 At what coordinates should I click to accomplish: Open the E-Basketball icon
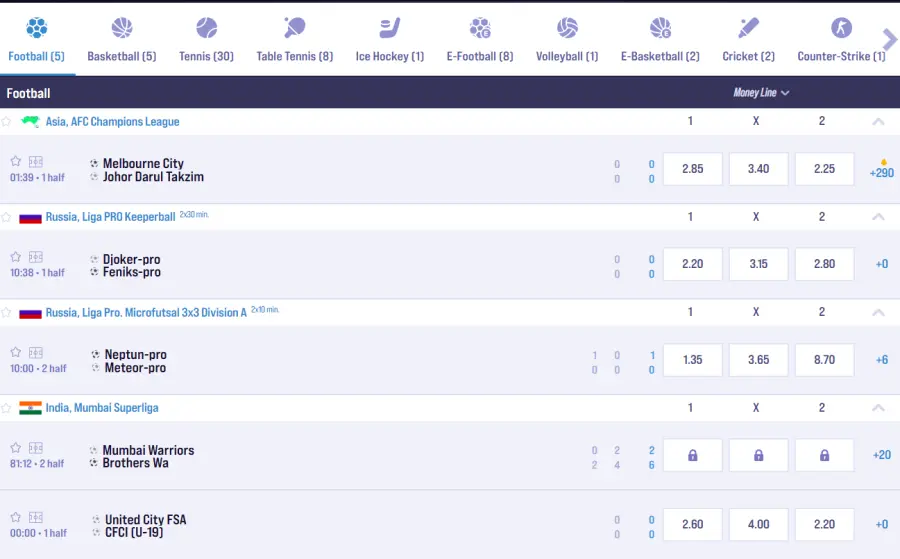tap(660, 28)
